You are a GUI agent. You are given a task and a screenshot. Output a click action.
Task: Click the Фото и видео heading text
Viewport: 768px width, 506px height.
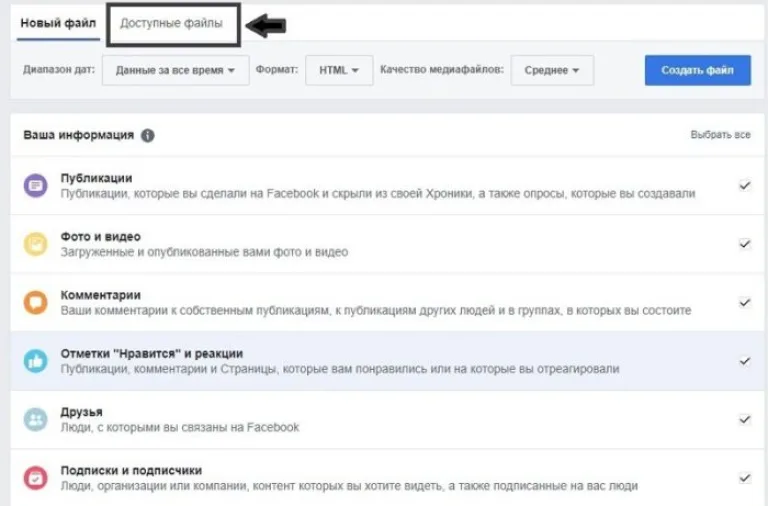point(100,237)
